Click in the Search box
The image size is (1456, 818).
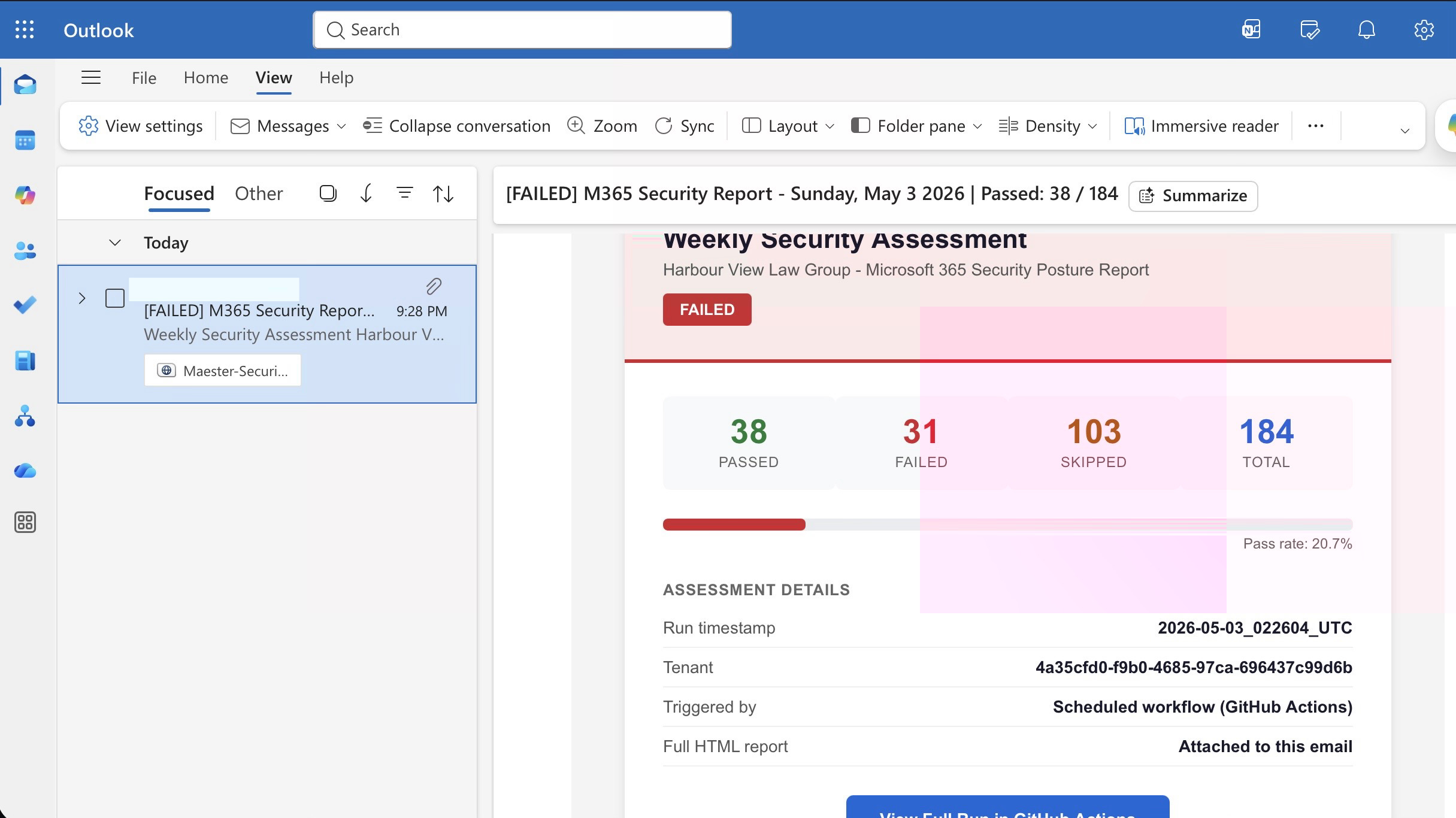[x=522, y=29]
